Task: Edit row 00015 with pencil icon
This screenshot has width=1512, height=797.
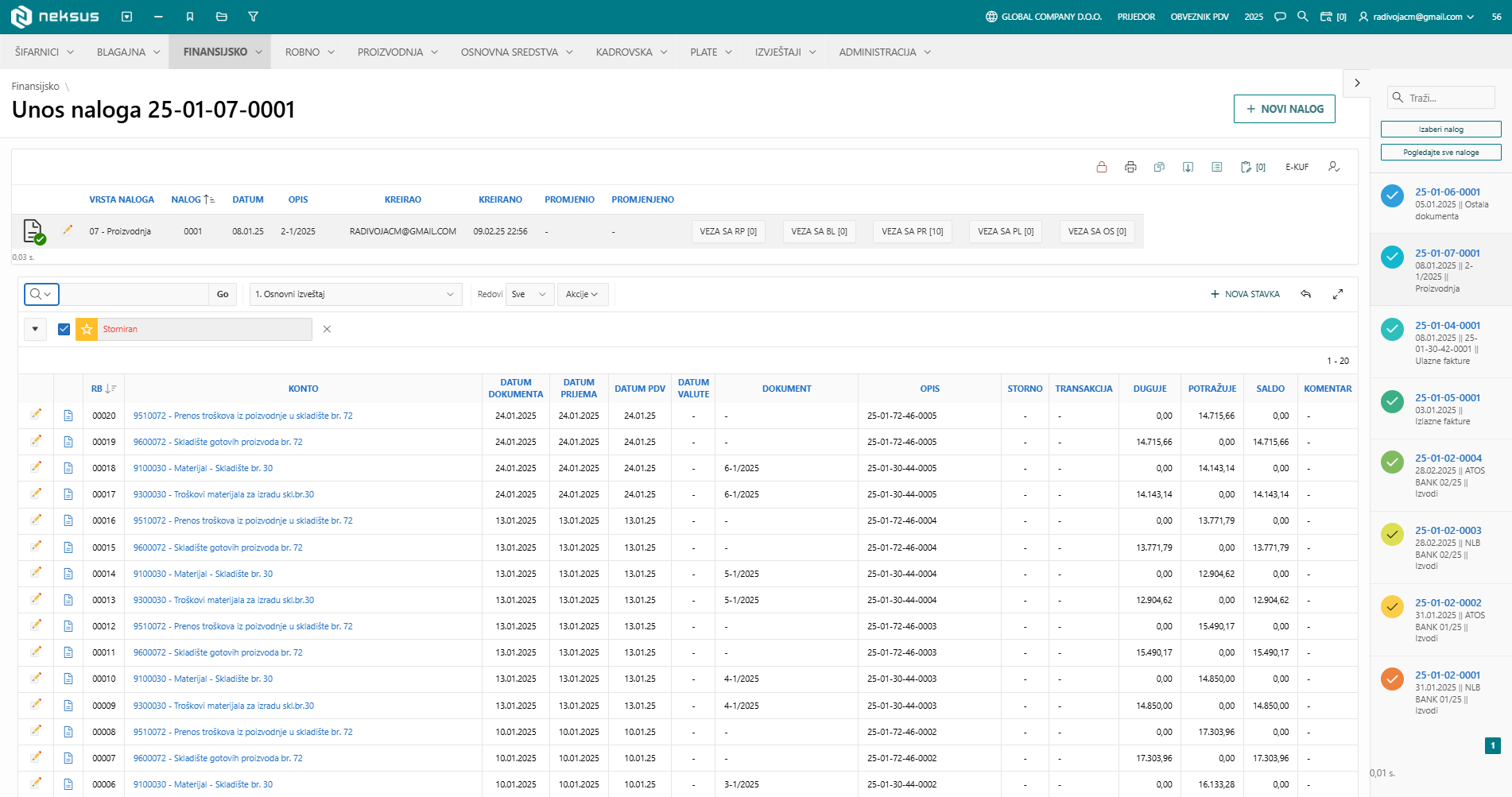Action: (x=36, y=547)
